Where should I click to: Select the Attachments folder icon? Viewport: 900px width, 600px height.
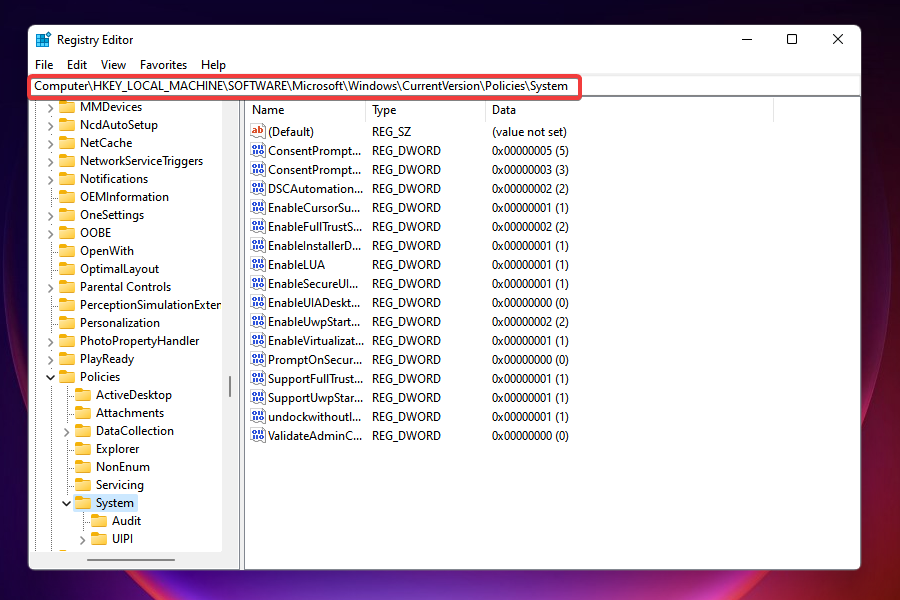click(83, 413)
